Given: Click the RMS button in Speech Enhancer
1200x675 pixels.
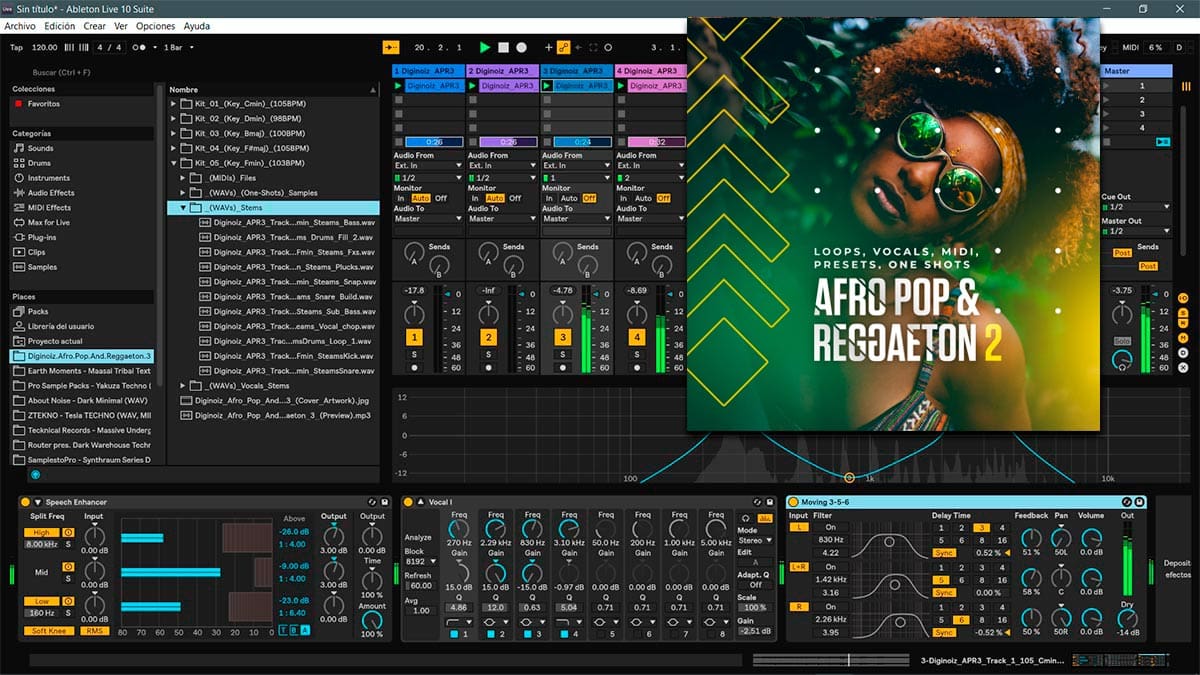Looking at the screenshot, I should 95,631.
